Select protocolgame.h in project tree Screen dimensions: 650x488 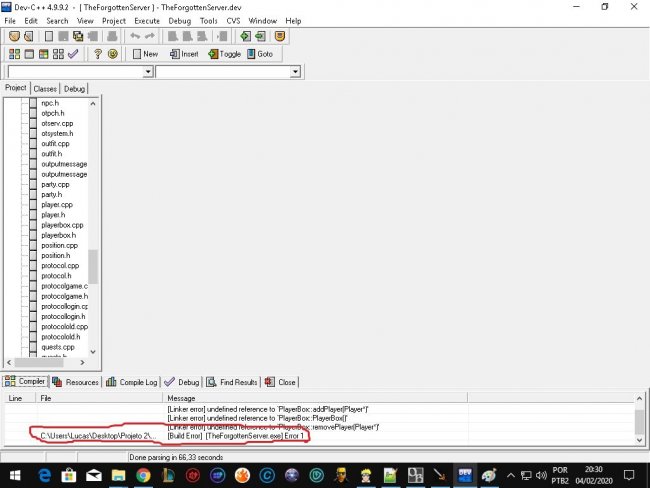64,296
